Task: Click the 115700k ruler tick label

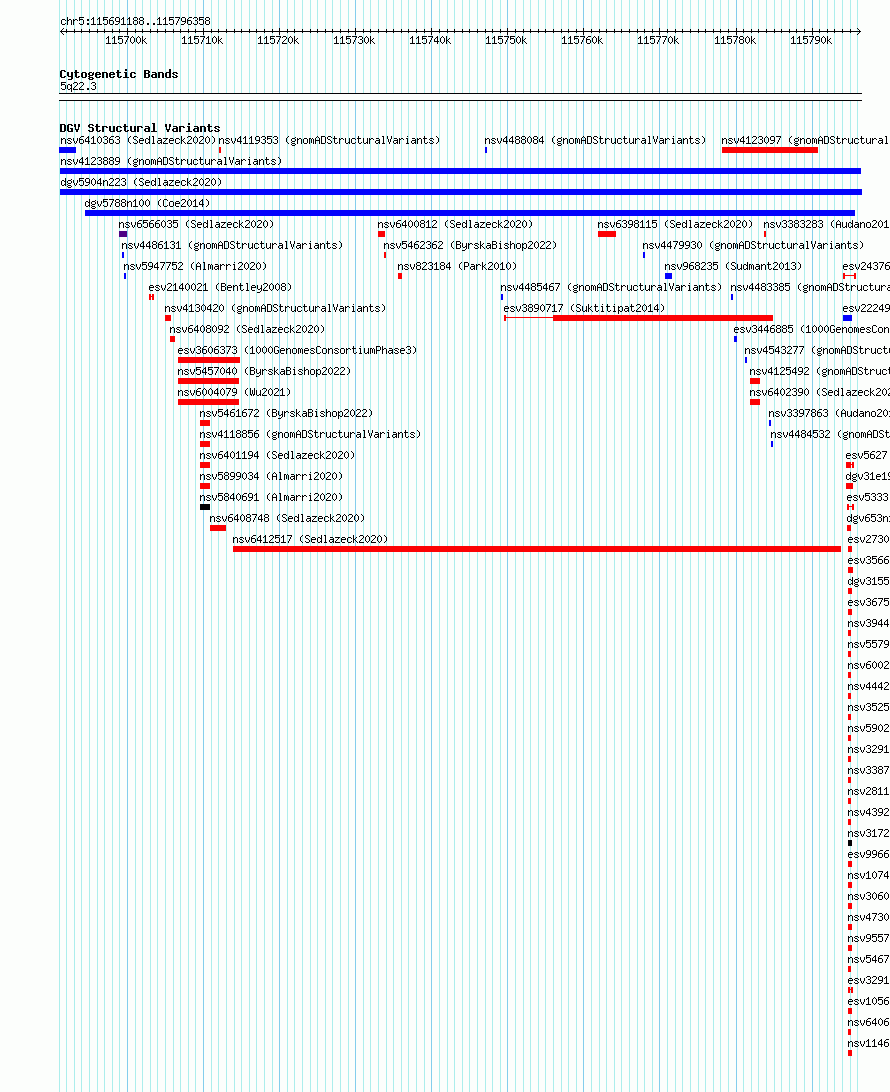Action: click(126, 40)
